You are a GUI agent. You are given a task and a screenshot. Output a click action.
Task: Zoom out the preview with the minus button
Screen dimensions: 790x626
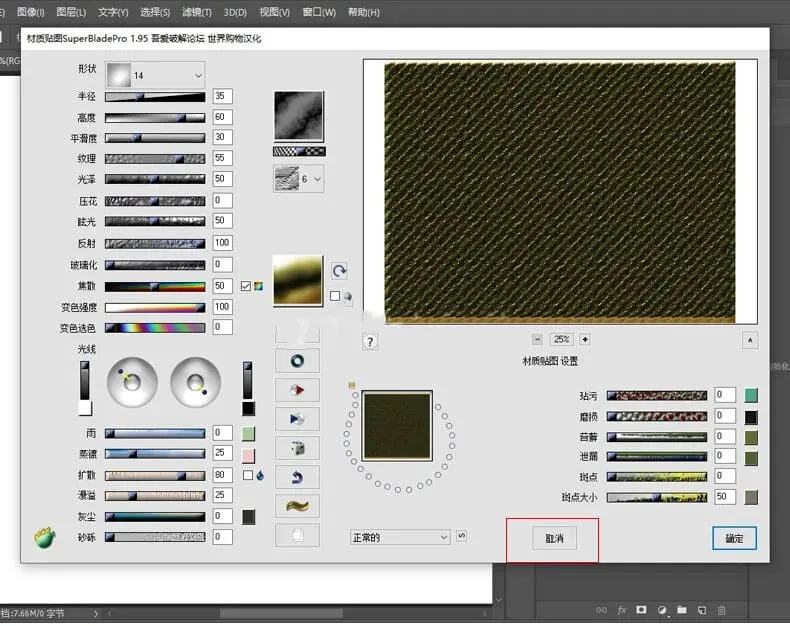[537, 339]
